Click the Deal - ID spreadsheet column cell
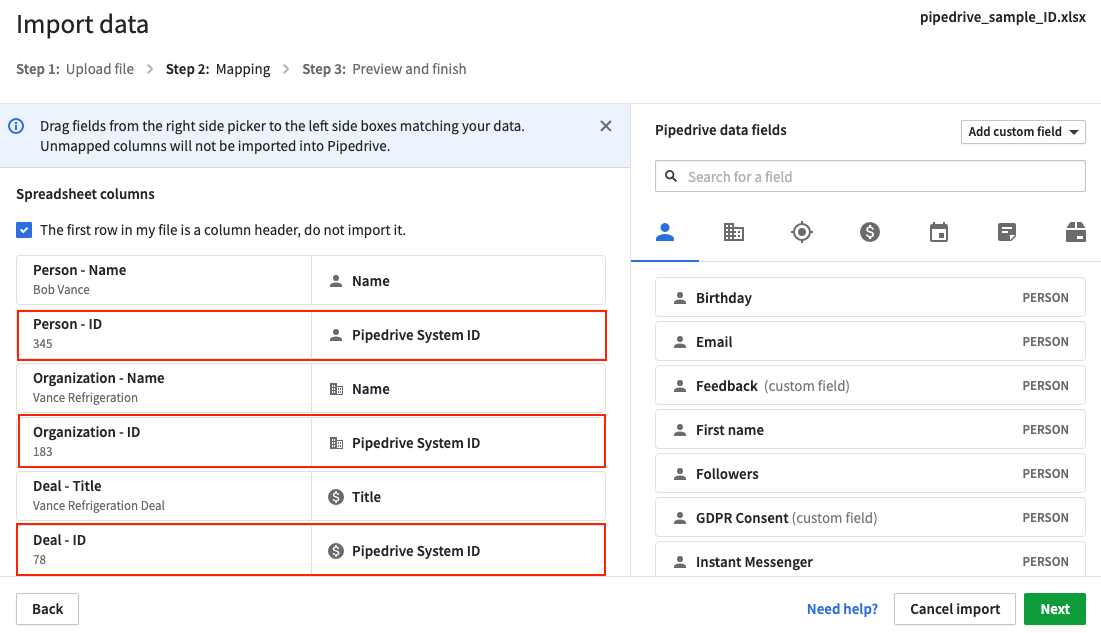The height and width of the screenshot is (633, 1101). click(x=164, y=551)
